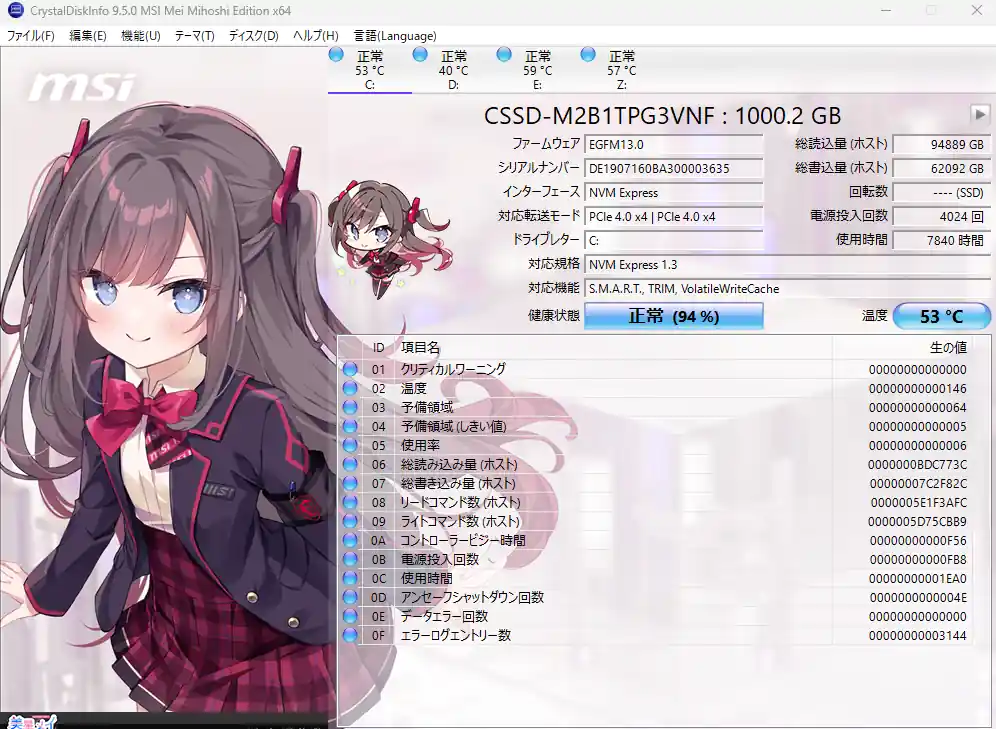Click the transfer mode field PCIe 4.0 x4
The width and height of the screenshot is (996, 729).
[674, 217]
